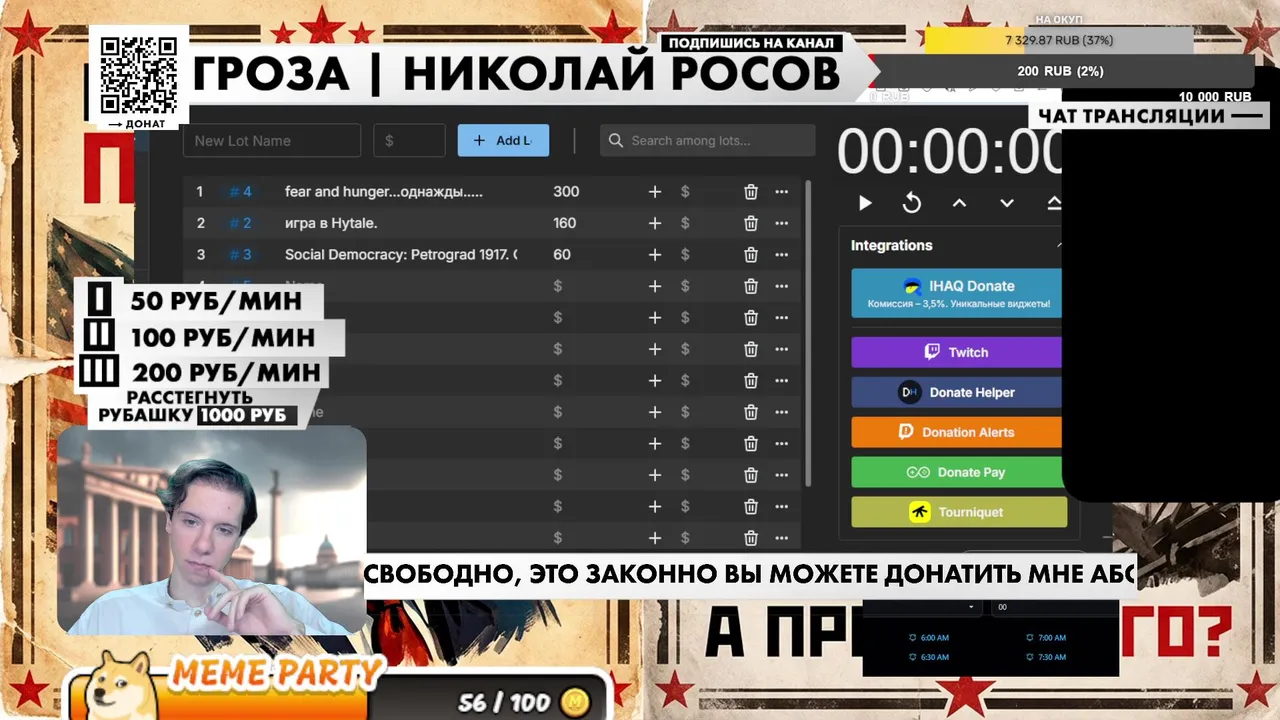Click the lot name fear and hunger...однажды

click(x=384, y=192)
